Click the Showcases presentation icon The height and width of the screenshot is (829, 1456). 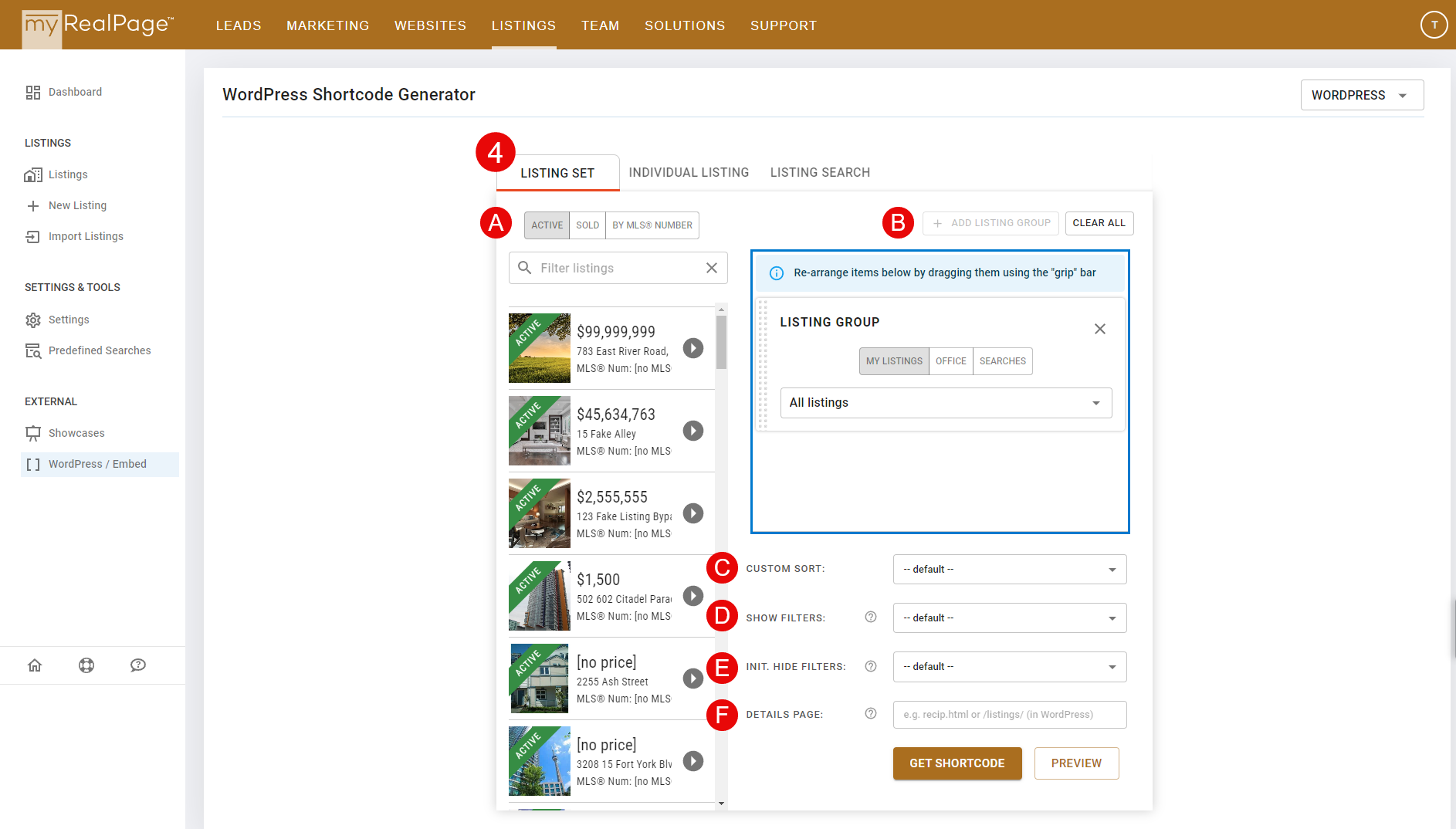click(32, 434)
